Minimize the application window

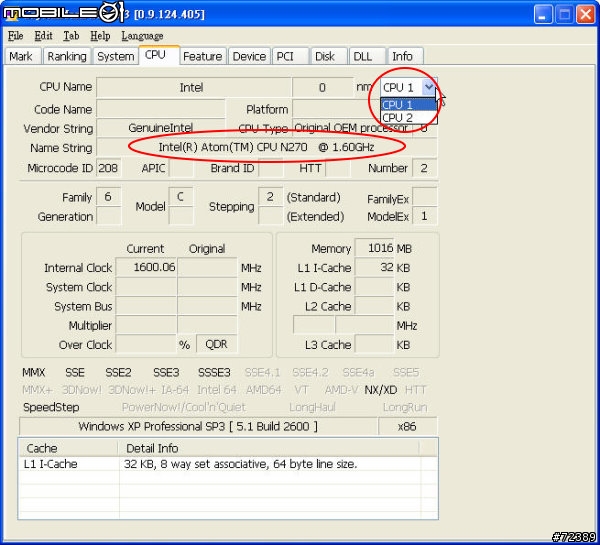pos(543,15)
